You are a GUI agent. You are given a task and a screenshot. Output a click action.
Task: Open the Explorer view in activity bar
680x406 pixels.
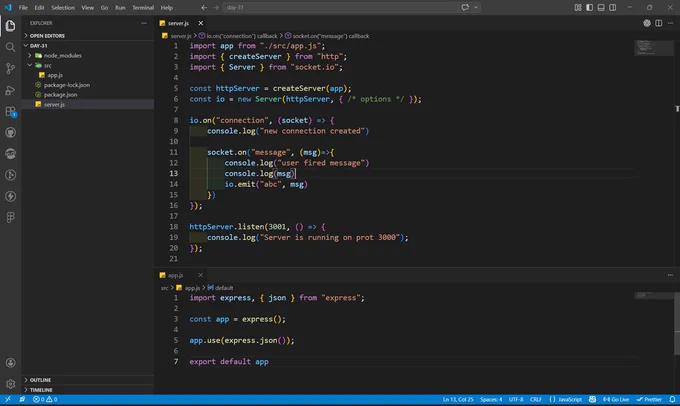point(10,26)
